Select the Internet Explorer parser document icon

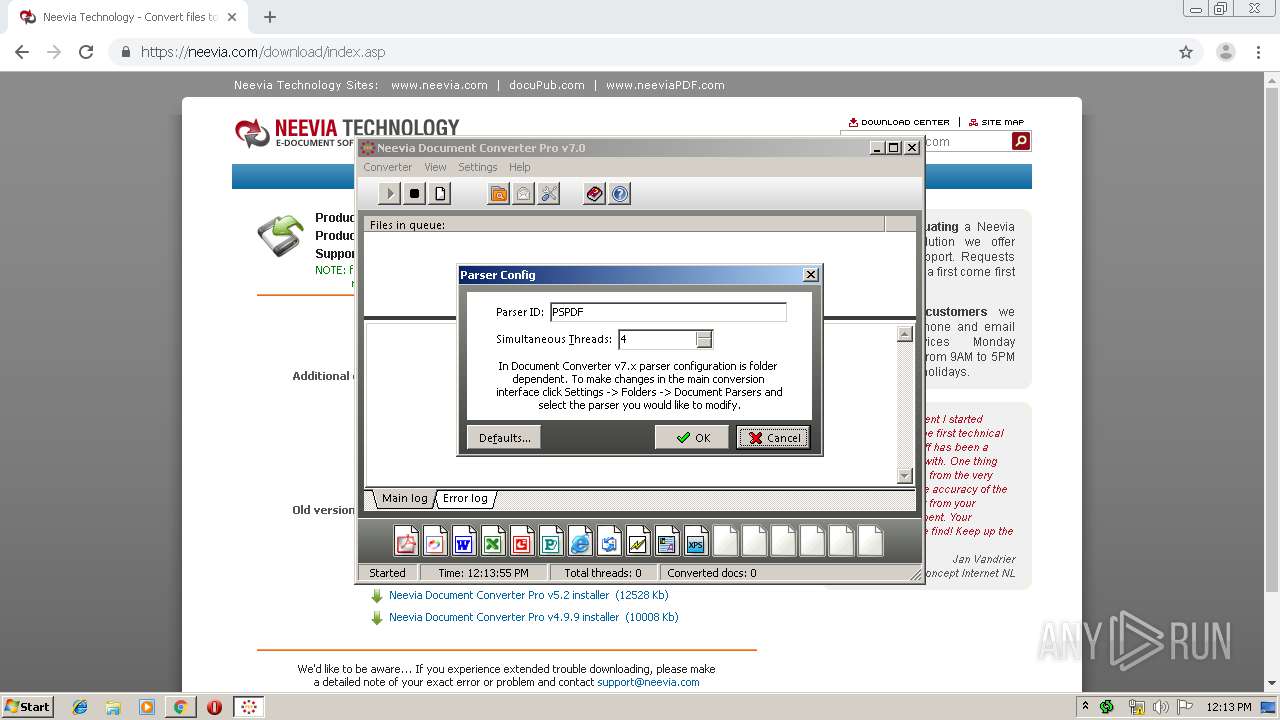pyautogui.click(x=580, y=541)
